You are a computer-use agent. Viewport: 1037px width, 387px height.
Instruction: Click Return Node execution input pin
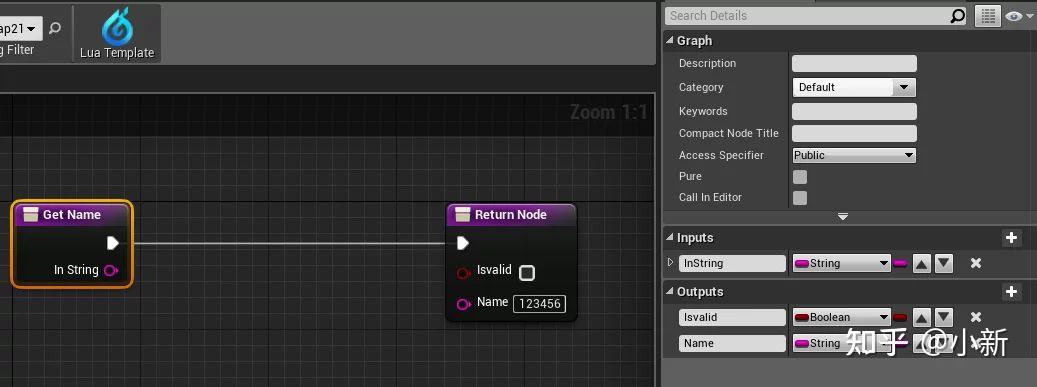pos(463,243)
